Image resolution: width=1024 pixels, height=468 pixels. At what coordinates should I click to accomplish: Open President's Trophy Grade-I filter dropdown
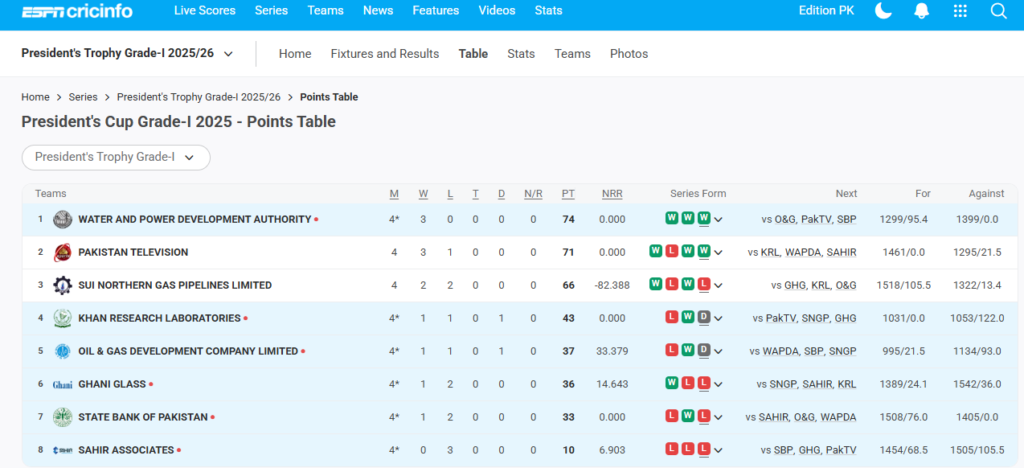click(x=115, y=157)
